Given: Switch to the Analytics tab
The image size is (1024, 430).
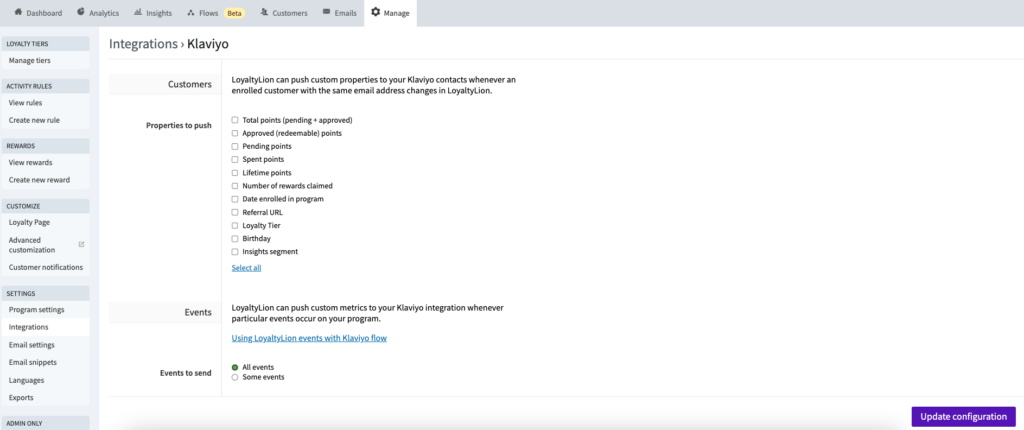Looking at the screenshot, I should pos(99,13).
